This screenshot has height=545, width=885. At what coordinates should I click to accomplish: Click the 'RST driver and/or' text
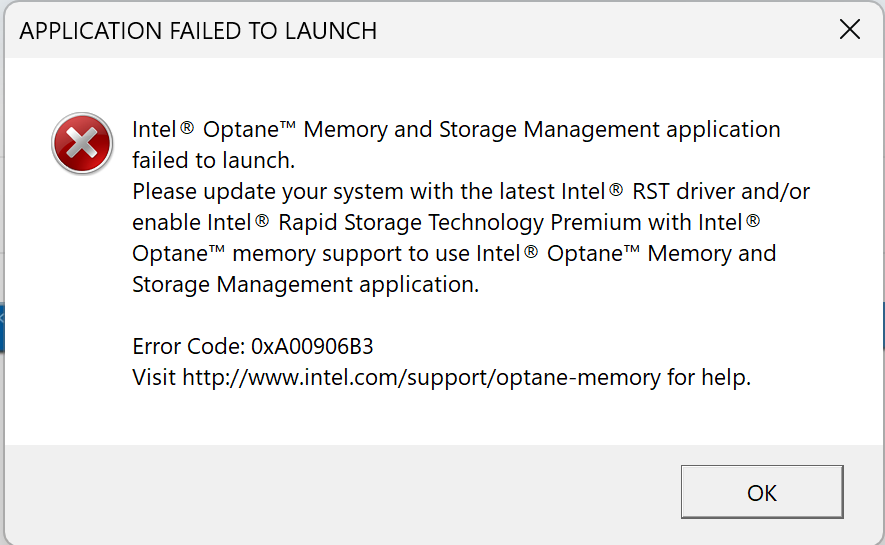(x=721, y=191)
